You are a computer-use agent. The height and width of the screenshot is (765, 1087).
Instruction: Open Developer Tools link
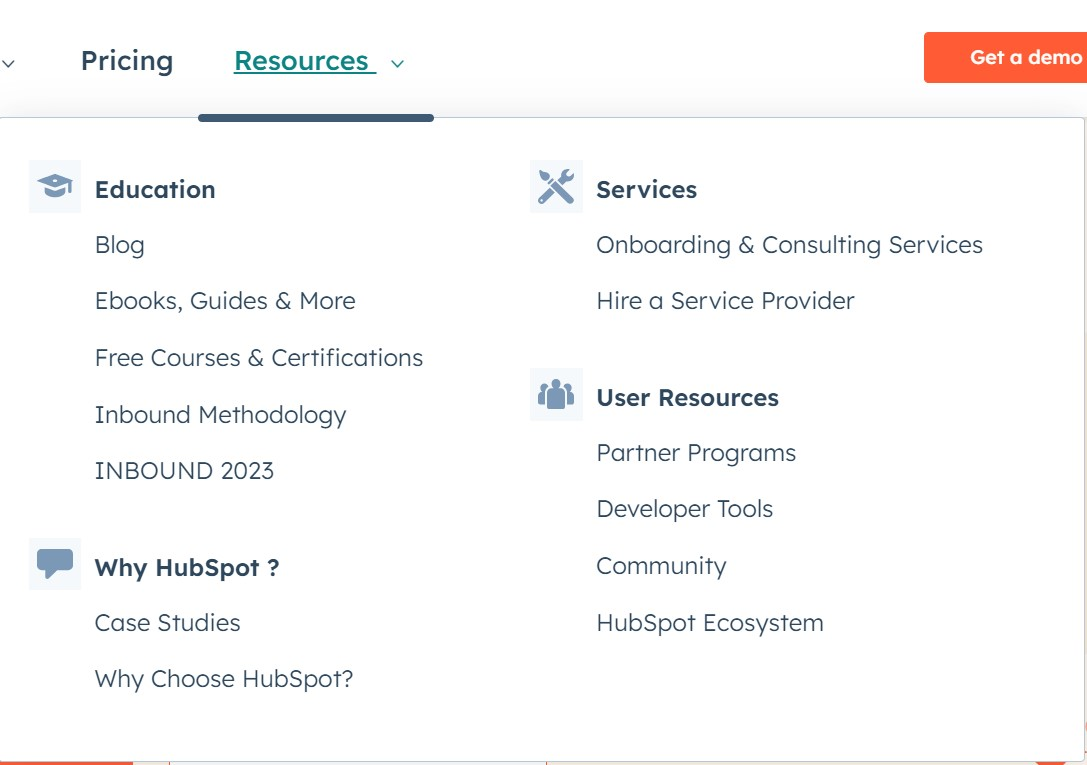pos(685,509)
